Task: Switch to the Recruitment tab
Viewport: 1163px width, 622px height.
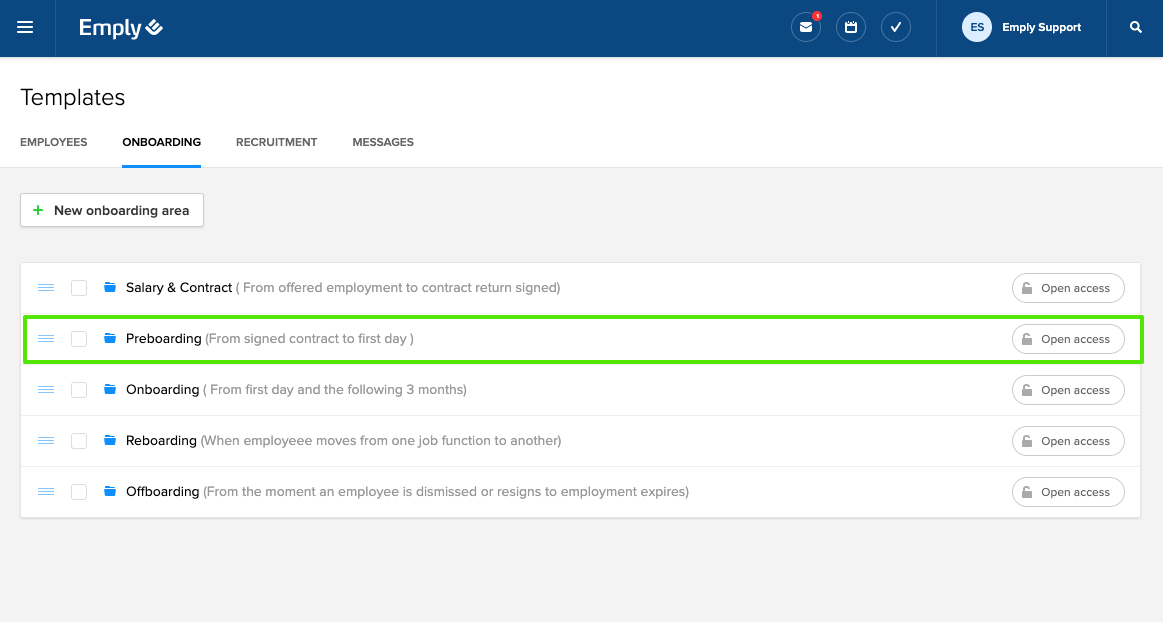Action: [276, 142]
